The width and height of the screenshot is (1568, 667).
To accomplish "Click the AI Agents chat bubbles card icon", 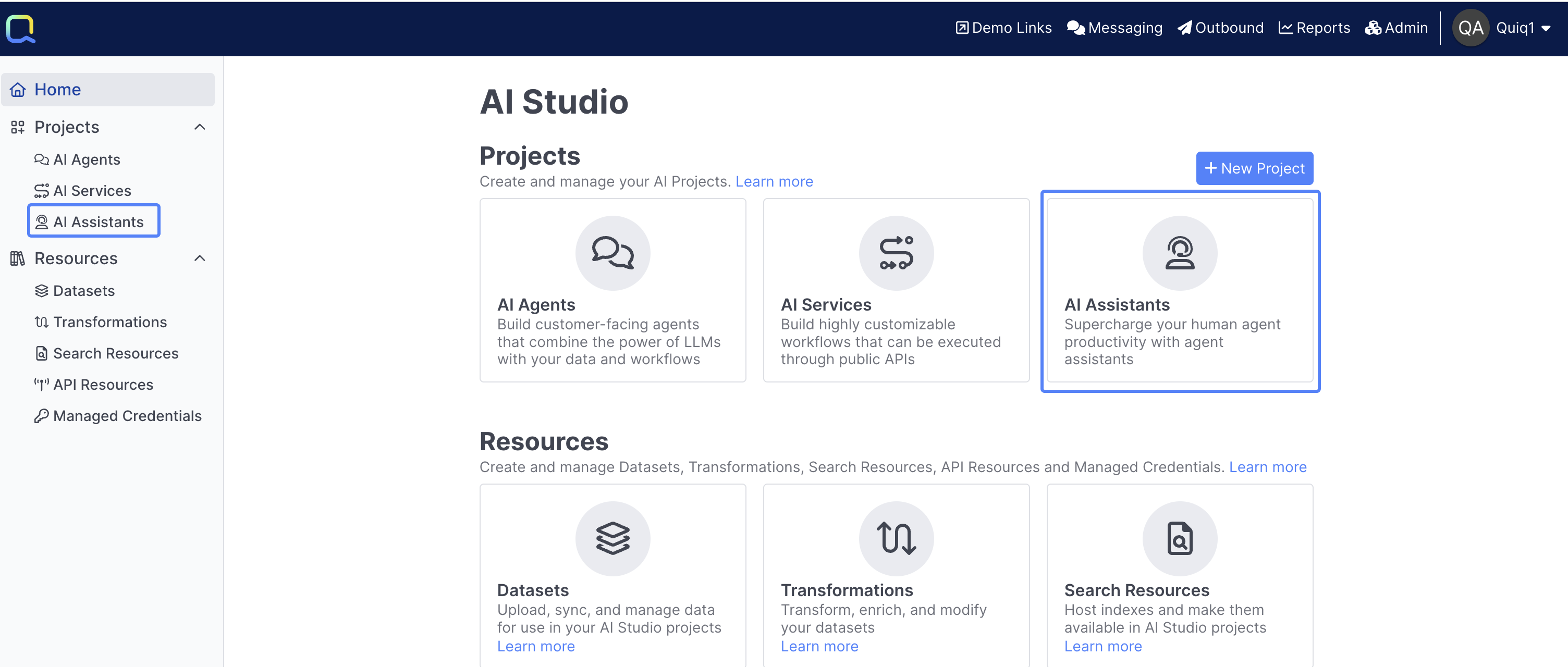I will pos(612,253).
